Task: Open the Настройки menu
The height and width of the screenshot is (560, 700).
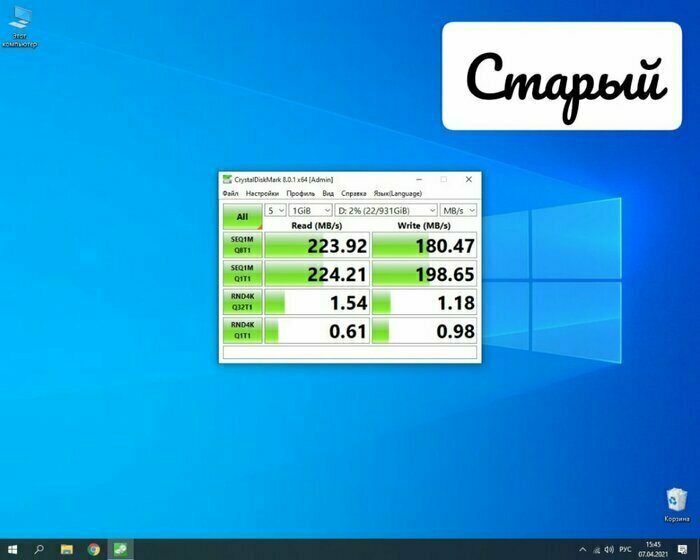Action: click(x=262, y=193)
